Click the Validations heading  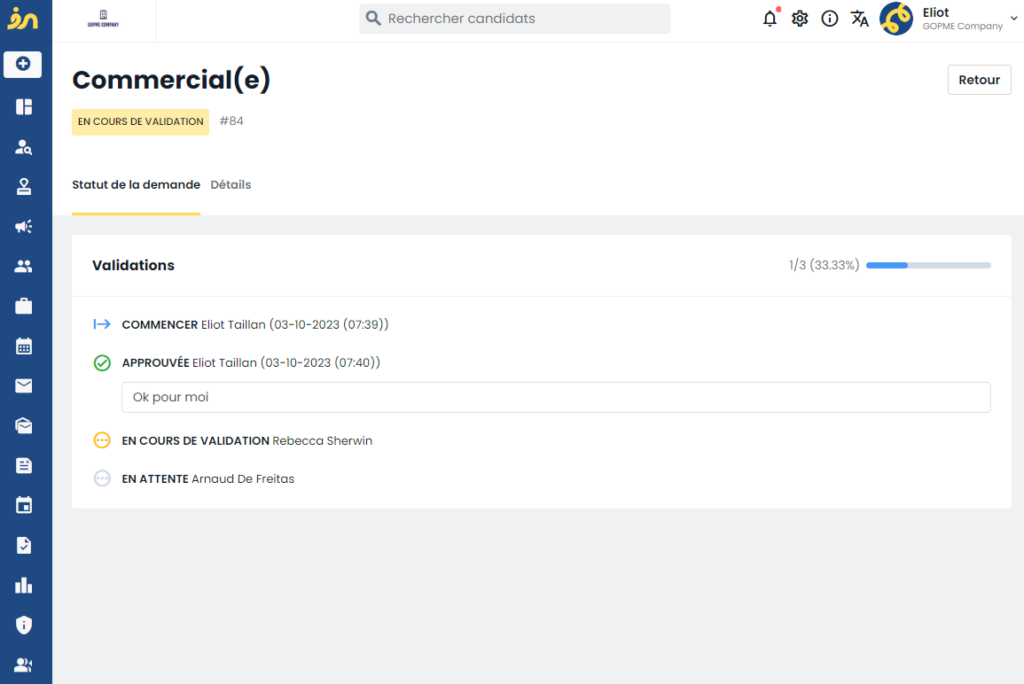(x=133, y=265)
